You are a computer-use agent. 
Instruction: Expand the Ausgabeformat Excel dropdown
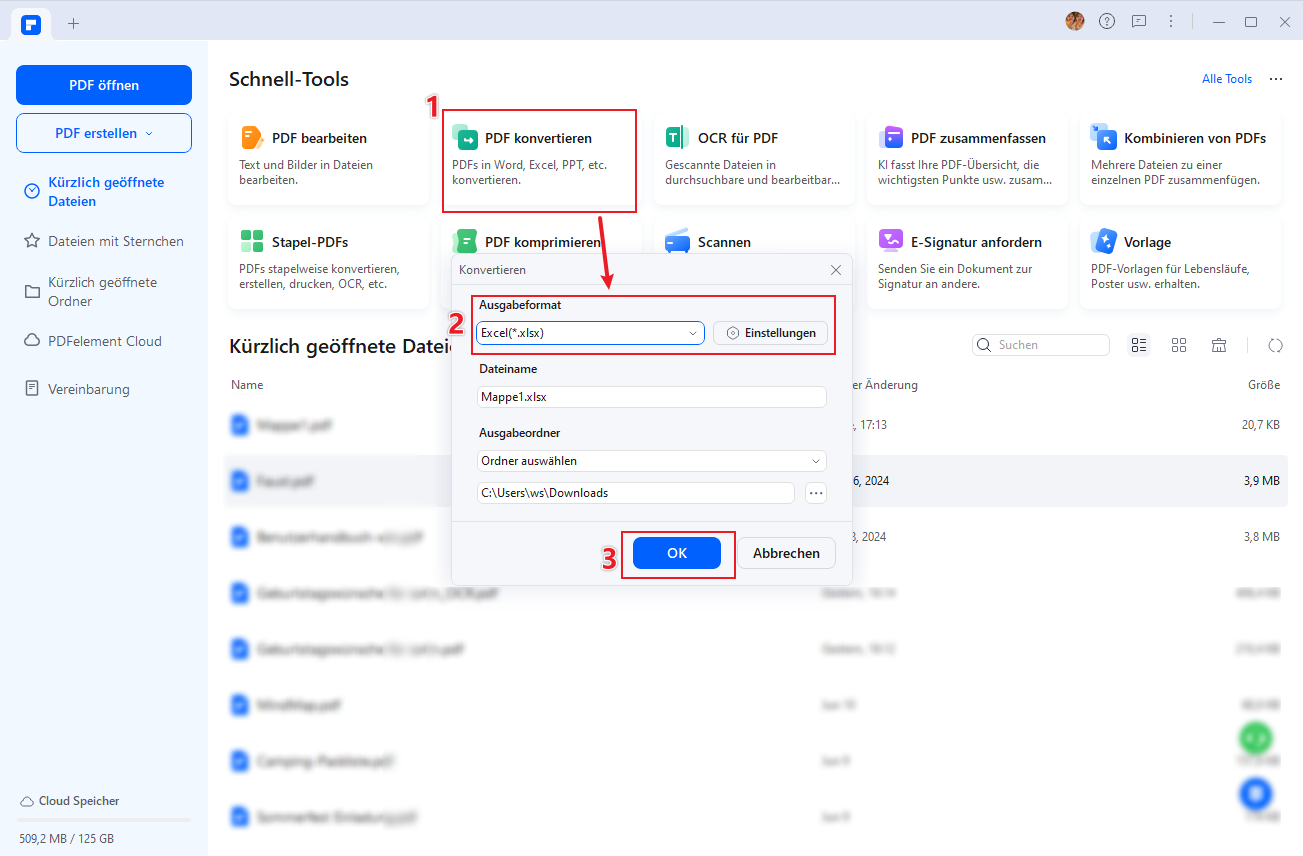pos(591,333)
